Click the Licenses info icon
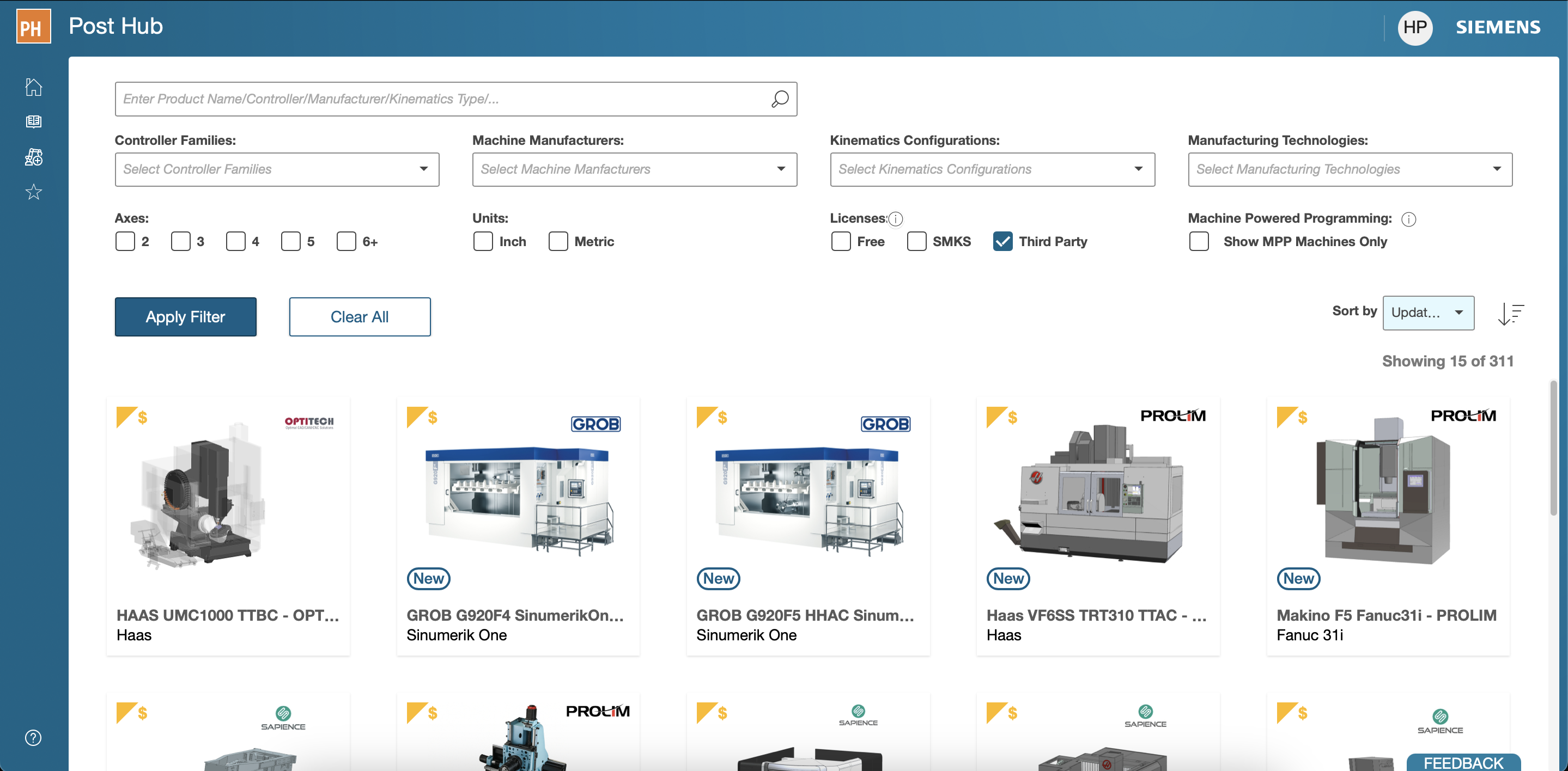 coord(895,219)
